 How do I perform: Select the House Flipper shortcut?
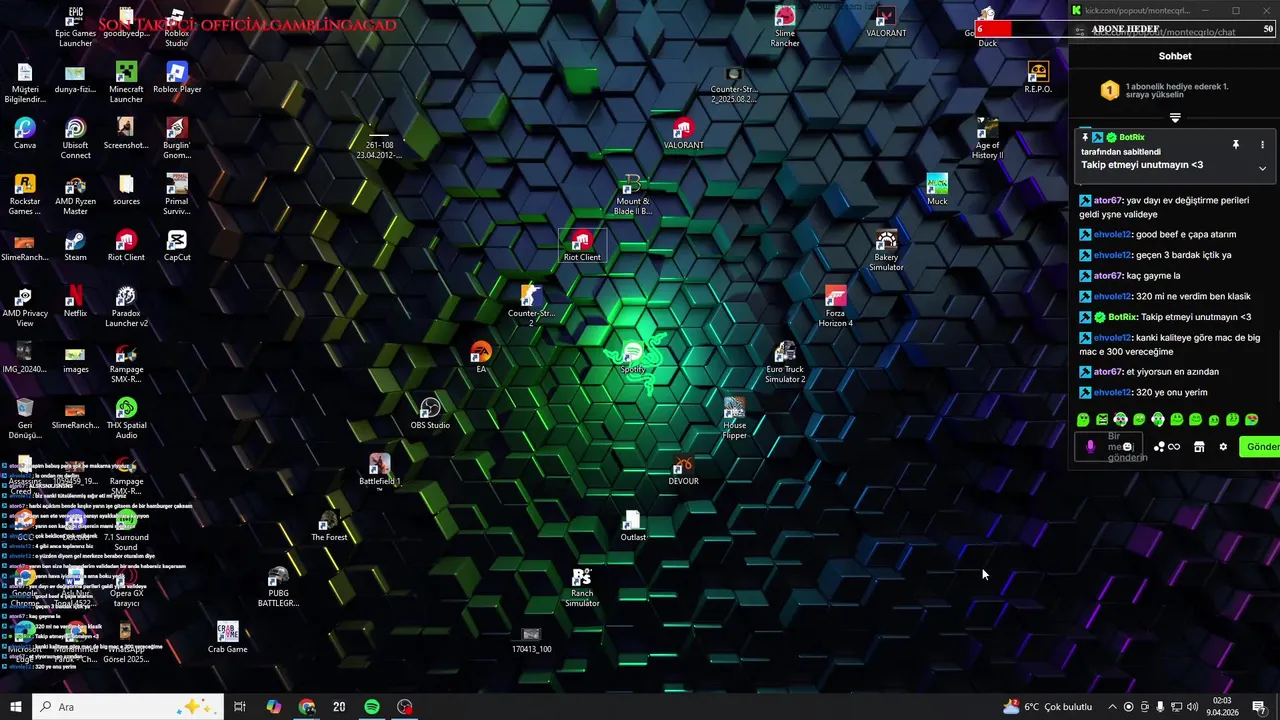pyautogui.click(x=734, y=419)
